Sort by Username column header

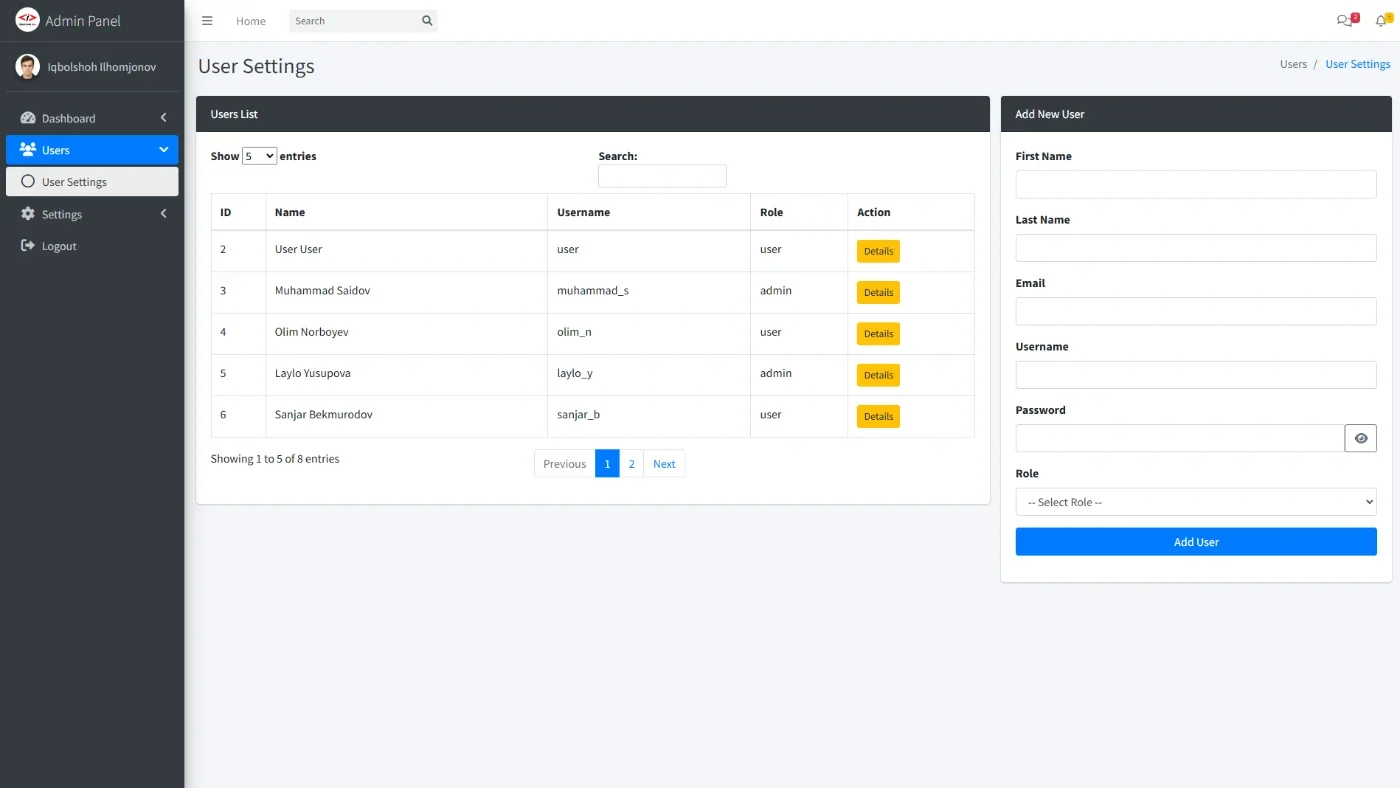(649, 212)
